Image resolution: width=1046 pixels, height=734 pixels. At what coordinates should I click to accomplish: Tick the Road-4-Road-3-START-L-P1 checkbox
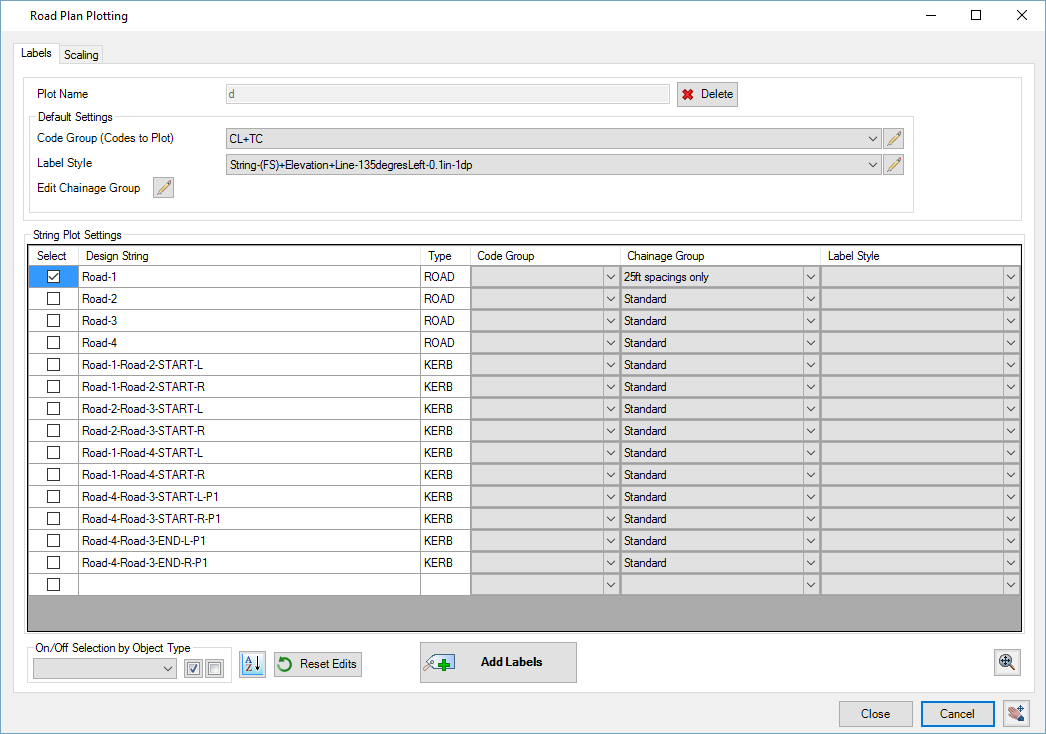(53, 496)
